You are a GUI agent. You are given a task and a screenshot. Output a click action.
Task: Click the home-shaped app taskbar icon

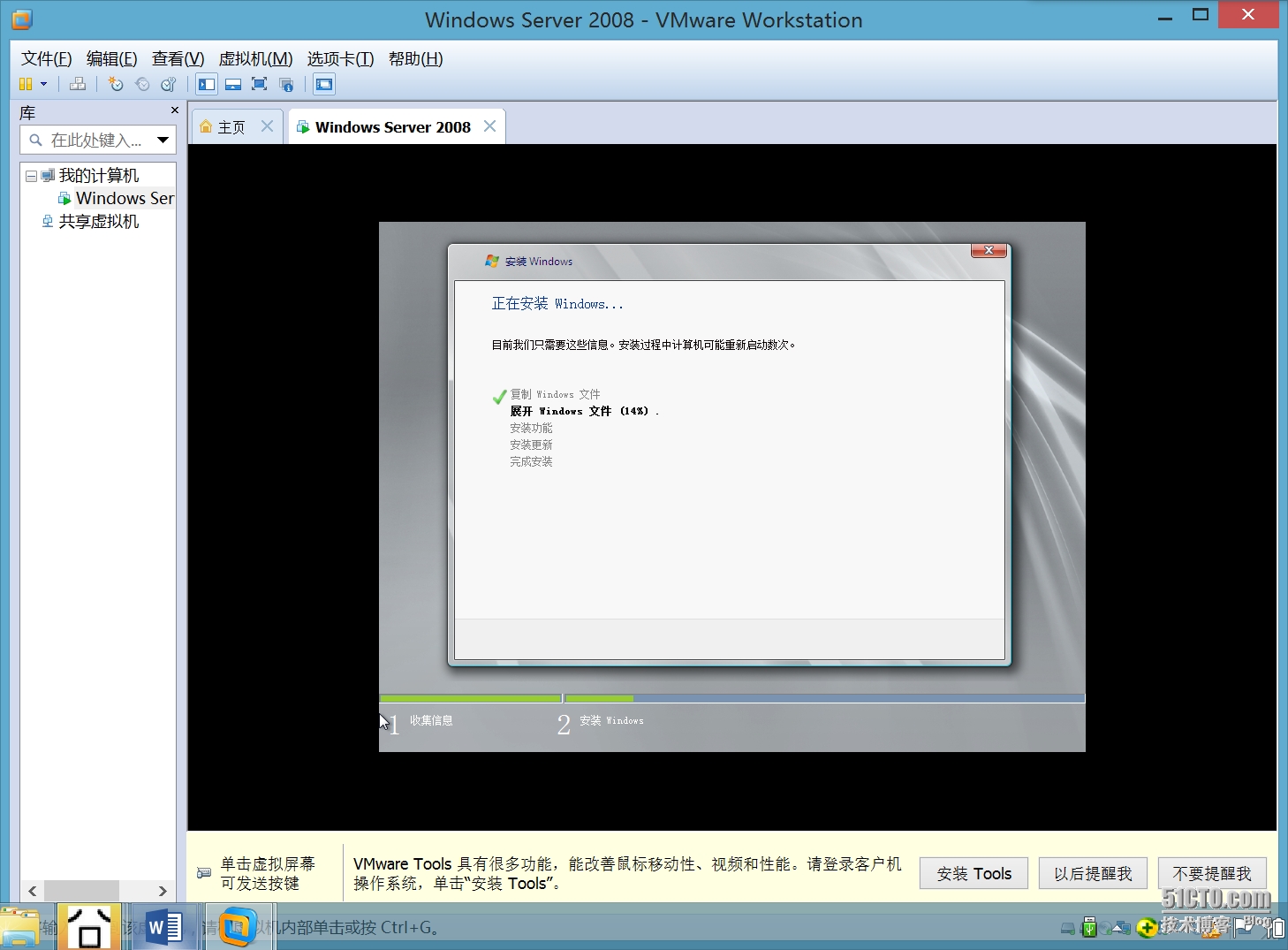[89, 928]
